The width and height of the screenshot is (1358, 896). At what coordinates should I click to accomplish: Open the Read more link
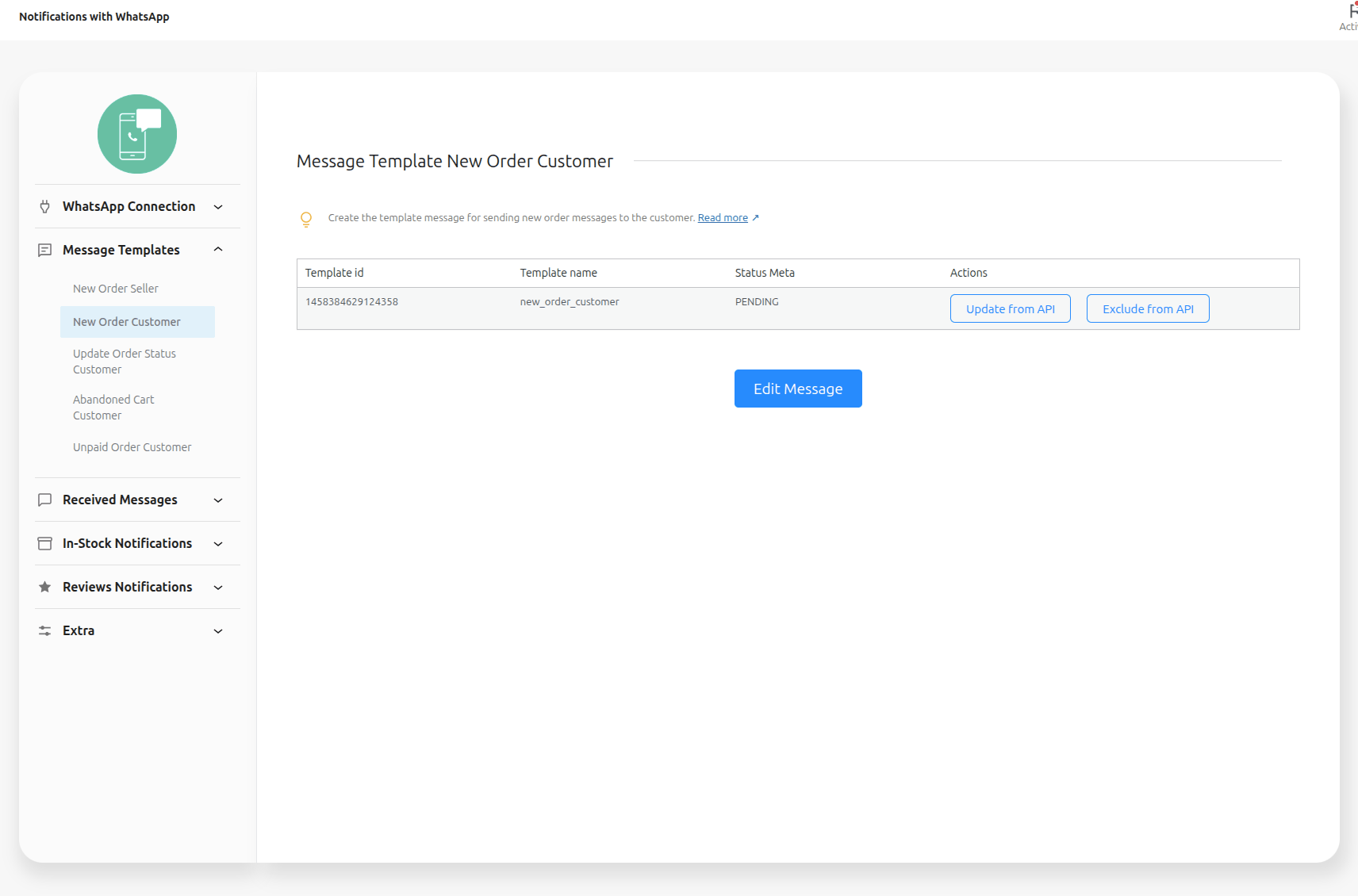[723, 218]
